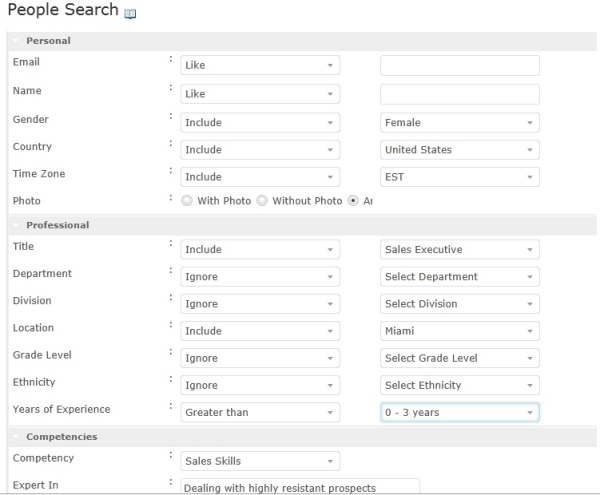The height and width of the screenshot is (495, 600).
Task: Collapse the Personal section
Action: tap(16, 41)
